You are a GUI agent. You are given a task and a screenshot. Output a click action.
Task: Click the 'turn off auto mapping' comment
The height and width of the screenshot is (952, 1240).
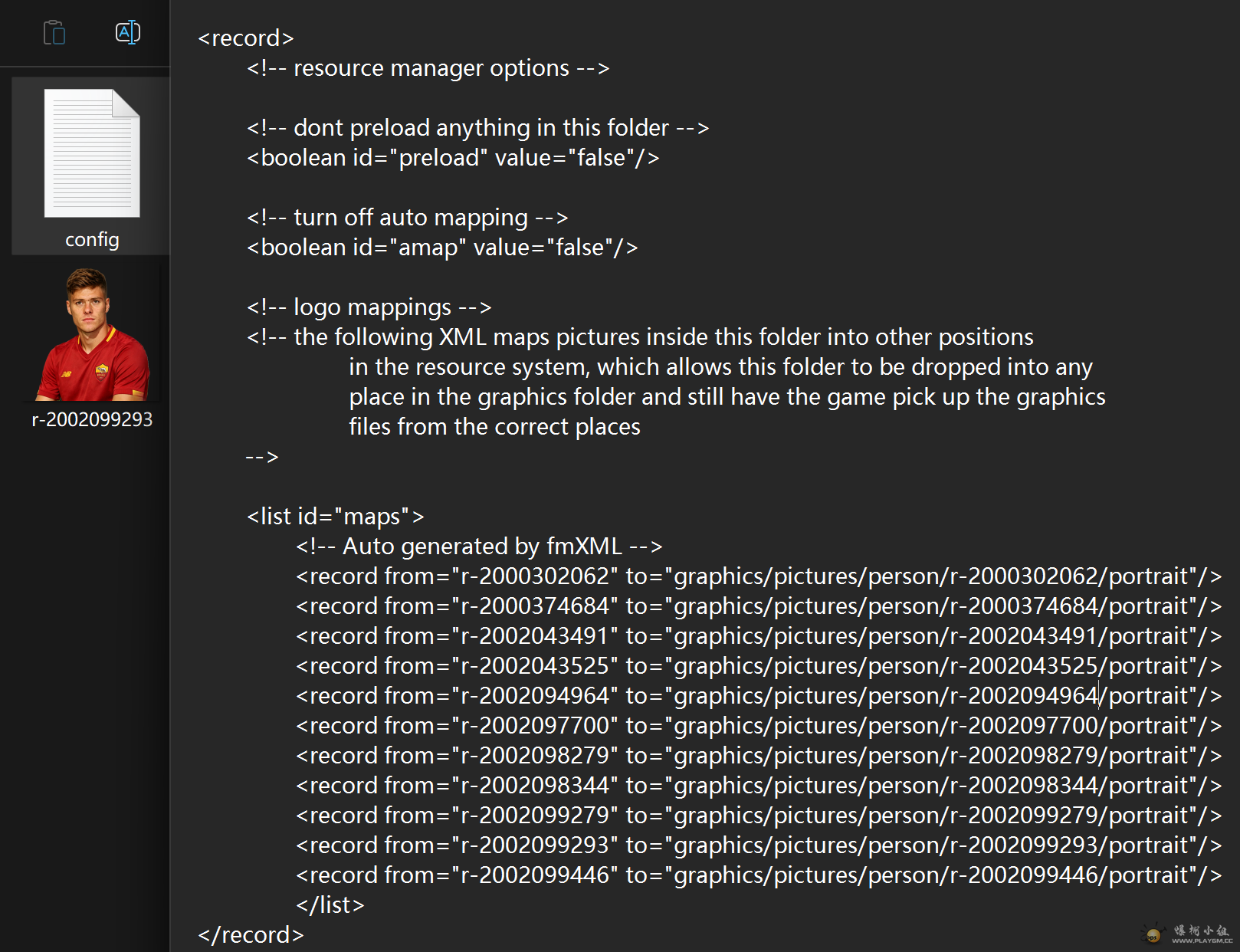coord(407,217)
